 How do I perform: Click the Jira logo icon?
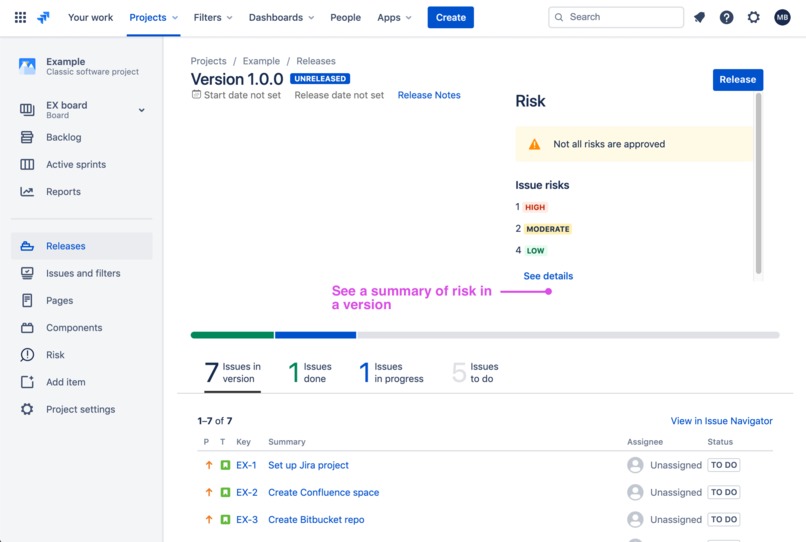pyautogui.click(x=44, y=17)
